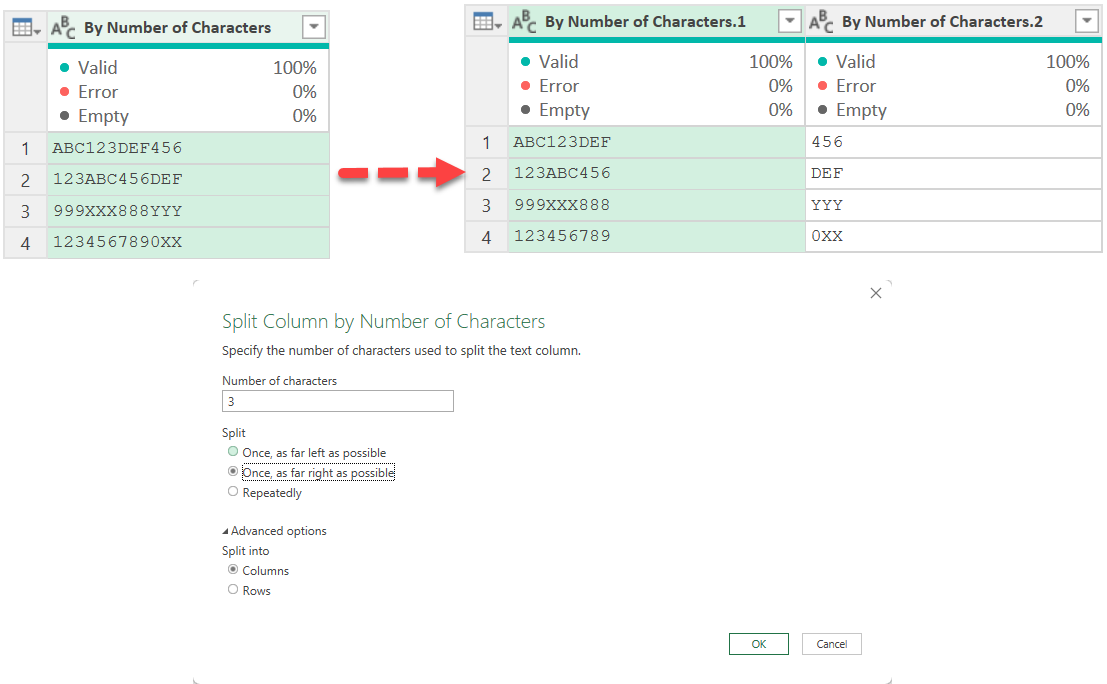Click ABC type icon of By Number of Characters column
This screenshot has height=684, width=1107.
click(63, 28)
